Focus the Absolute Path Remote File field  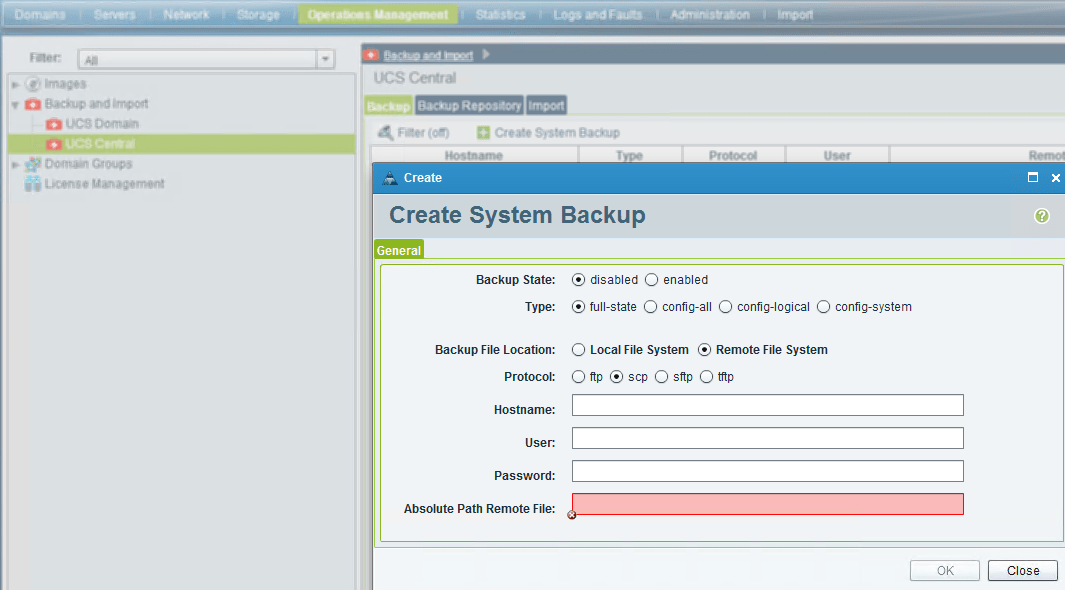768,504
